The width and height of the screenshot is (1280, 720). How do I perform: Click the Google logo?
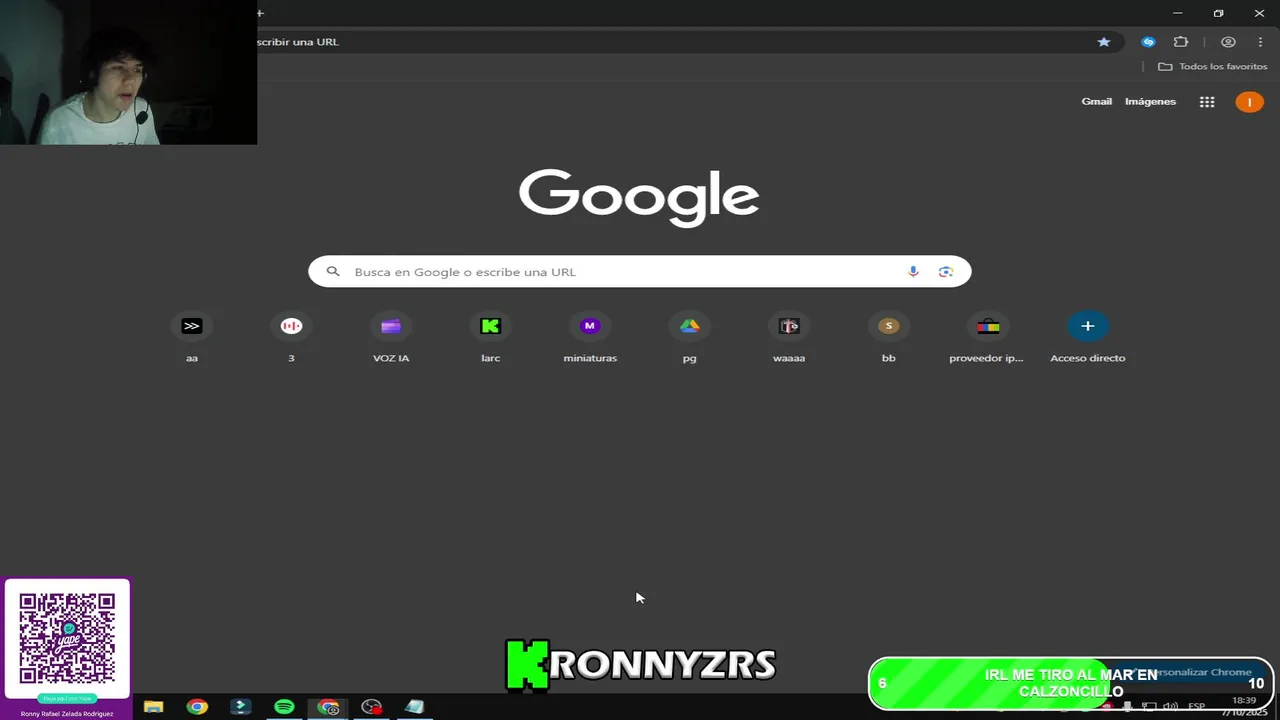[x=639, y=197]
